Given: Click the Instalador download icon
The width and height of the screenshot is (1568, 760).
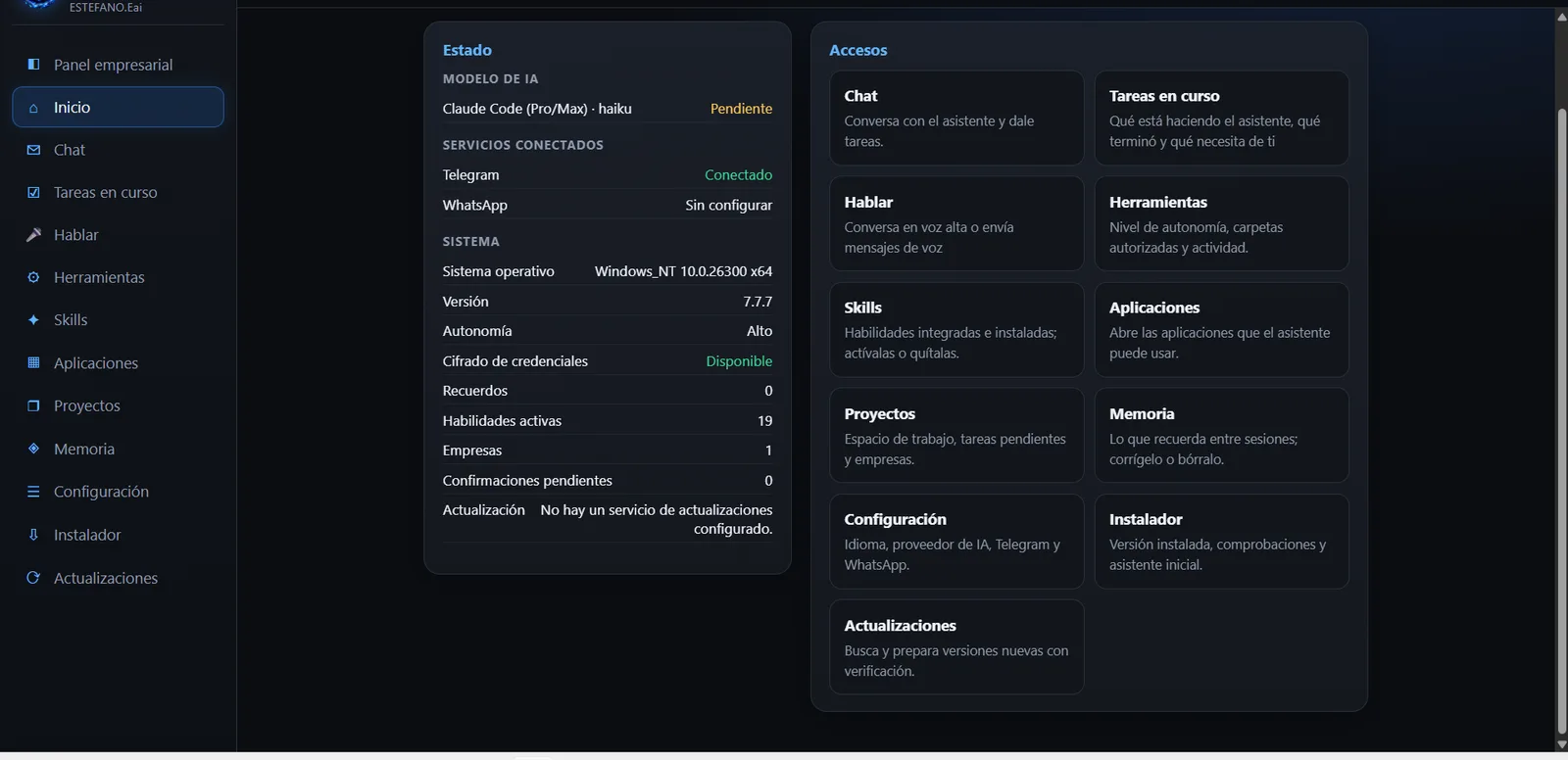Looking at the screenshot, I should click(x=33, y=535).
